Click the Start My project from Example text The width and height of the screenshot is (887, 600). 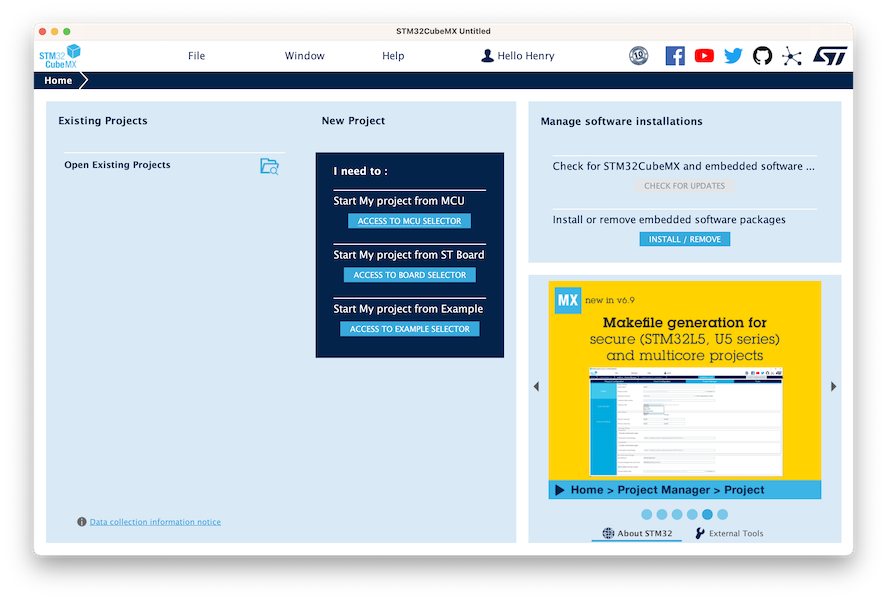[x=408, y=309]
